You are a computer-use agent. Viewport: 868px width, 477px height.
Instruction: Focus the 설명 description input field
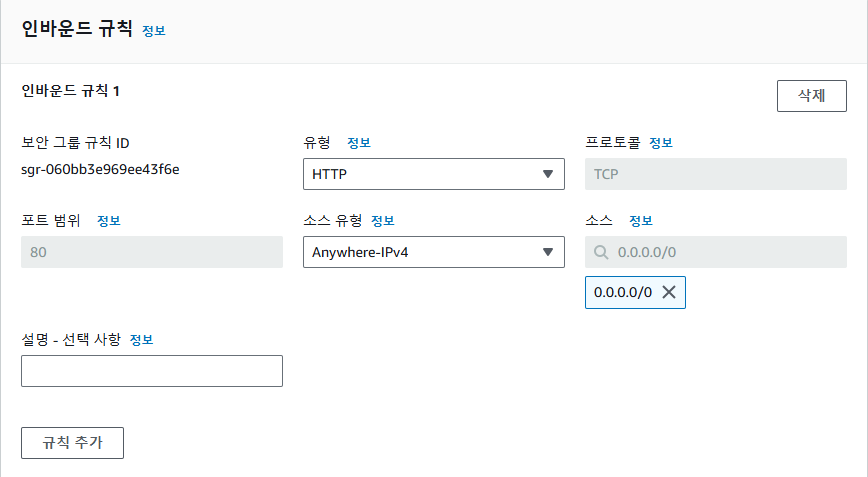tap(152, 371)
